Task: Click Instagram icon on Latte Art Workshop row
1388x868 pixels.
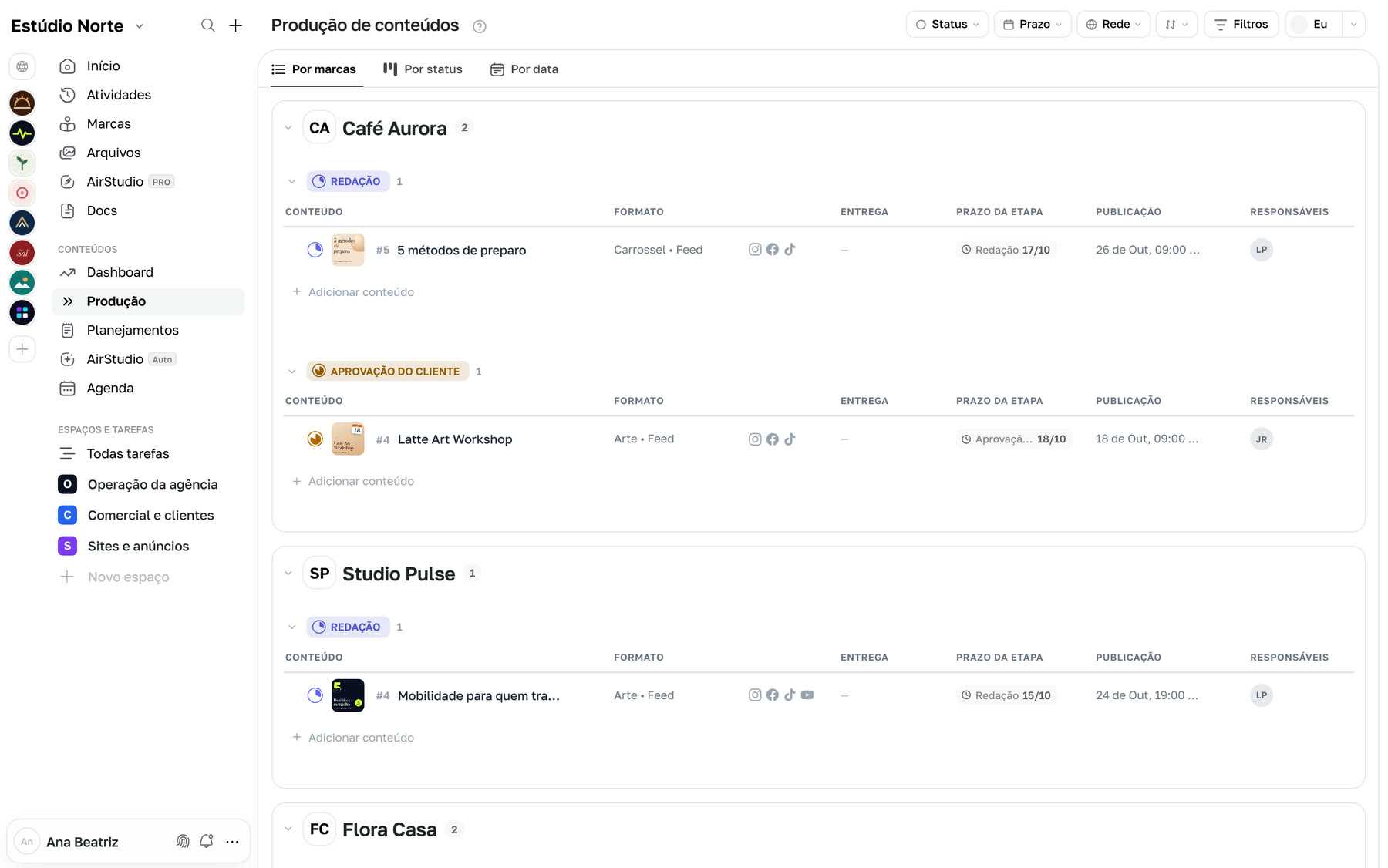Action: tap(755, 439)
